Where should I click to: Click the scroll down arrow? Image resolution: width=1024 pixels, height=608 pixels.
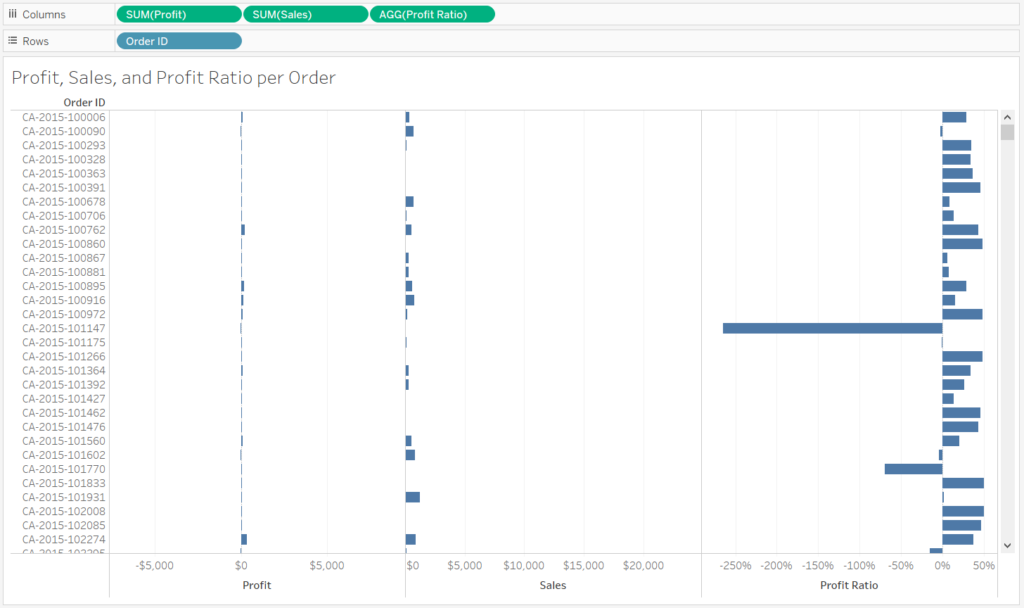[x=1007, y=545]
